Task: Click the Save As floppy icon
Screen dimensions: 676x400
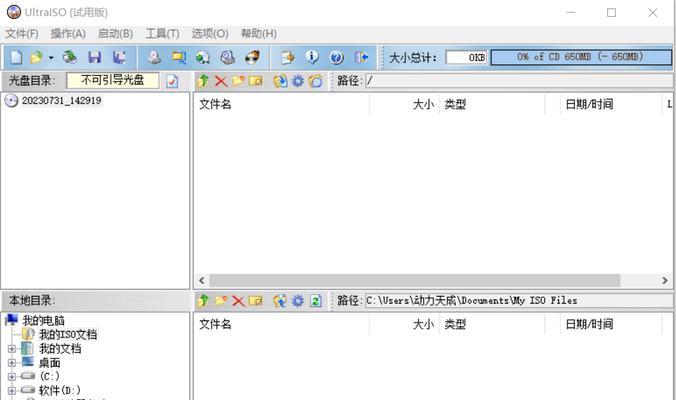Action: tap(119, 57)
